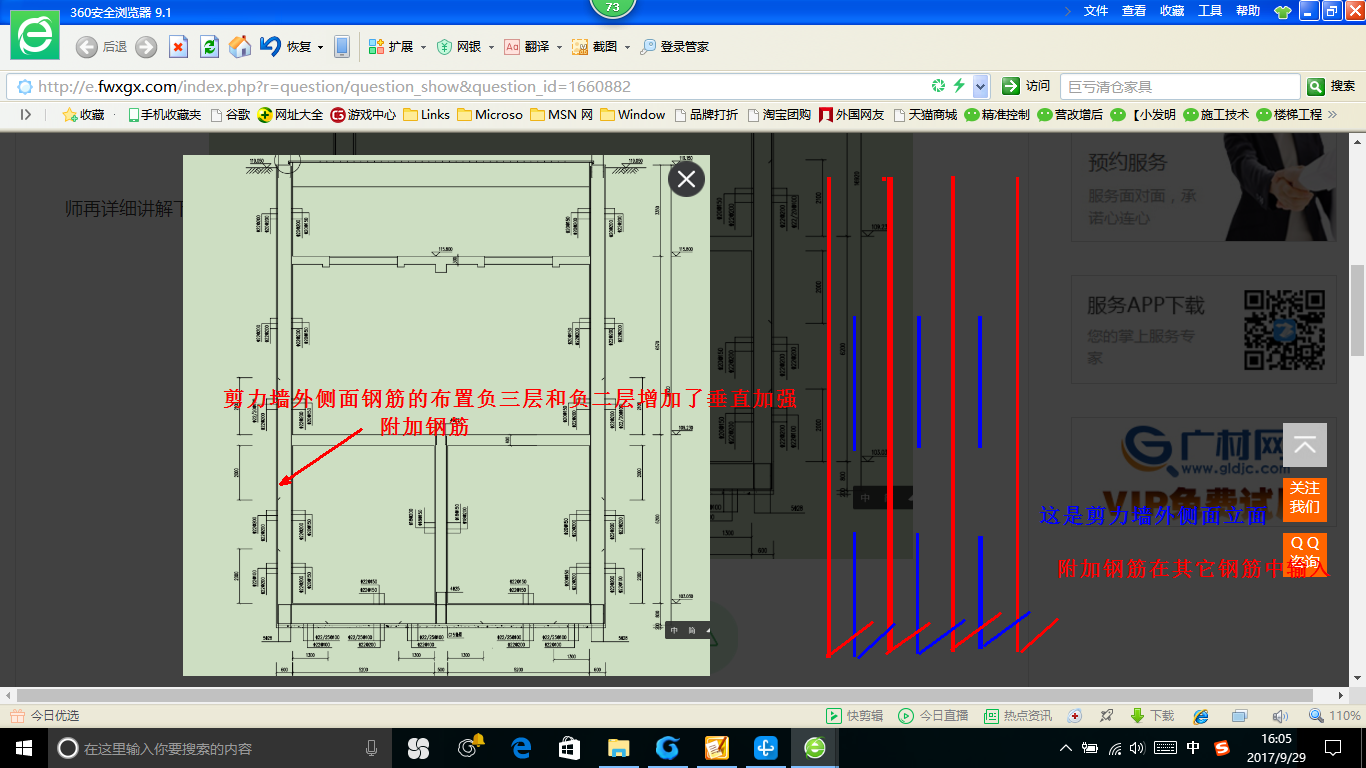
Task: Expand the 扩展 dropdown arrow
Action: (423, 47)
